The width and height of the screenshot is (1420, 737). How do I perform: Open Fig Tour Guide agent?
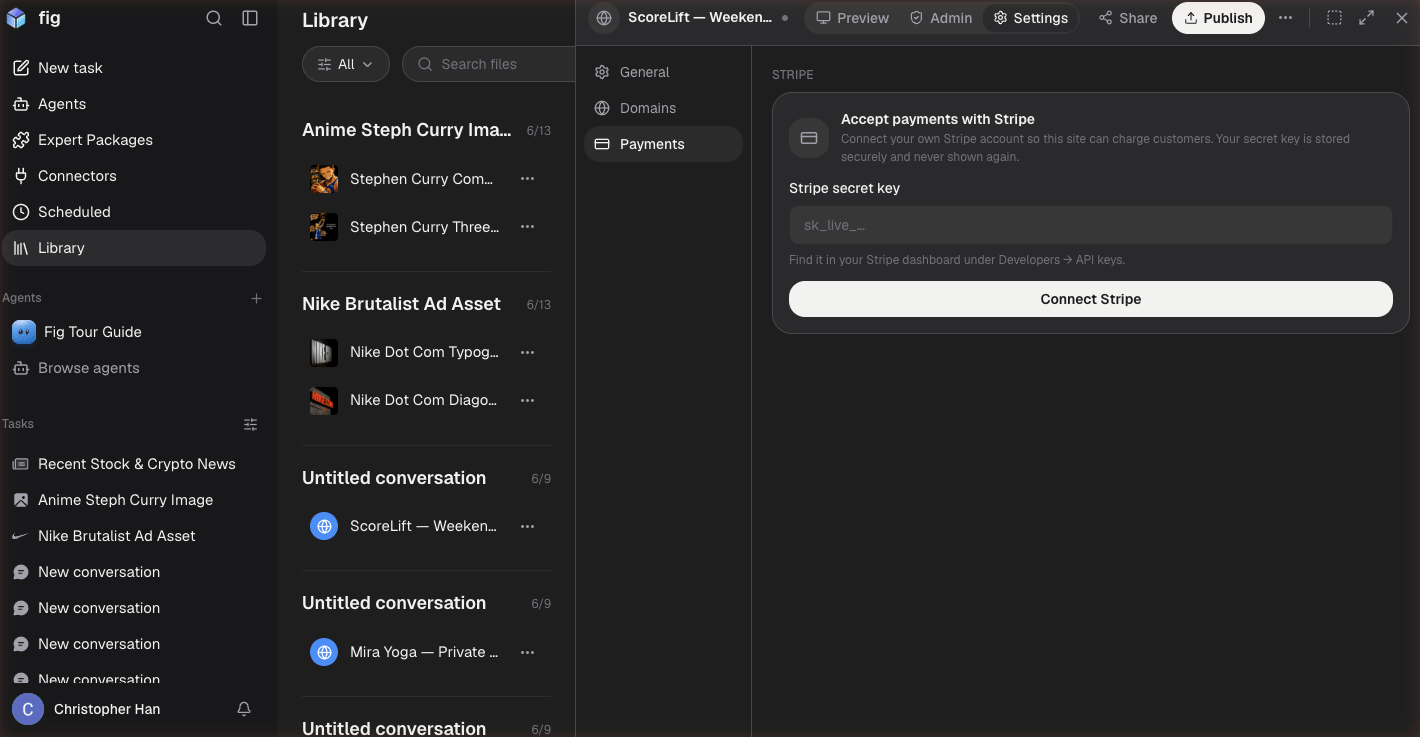coord(134,332)
